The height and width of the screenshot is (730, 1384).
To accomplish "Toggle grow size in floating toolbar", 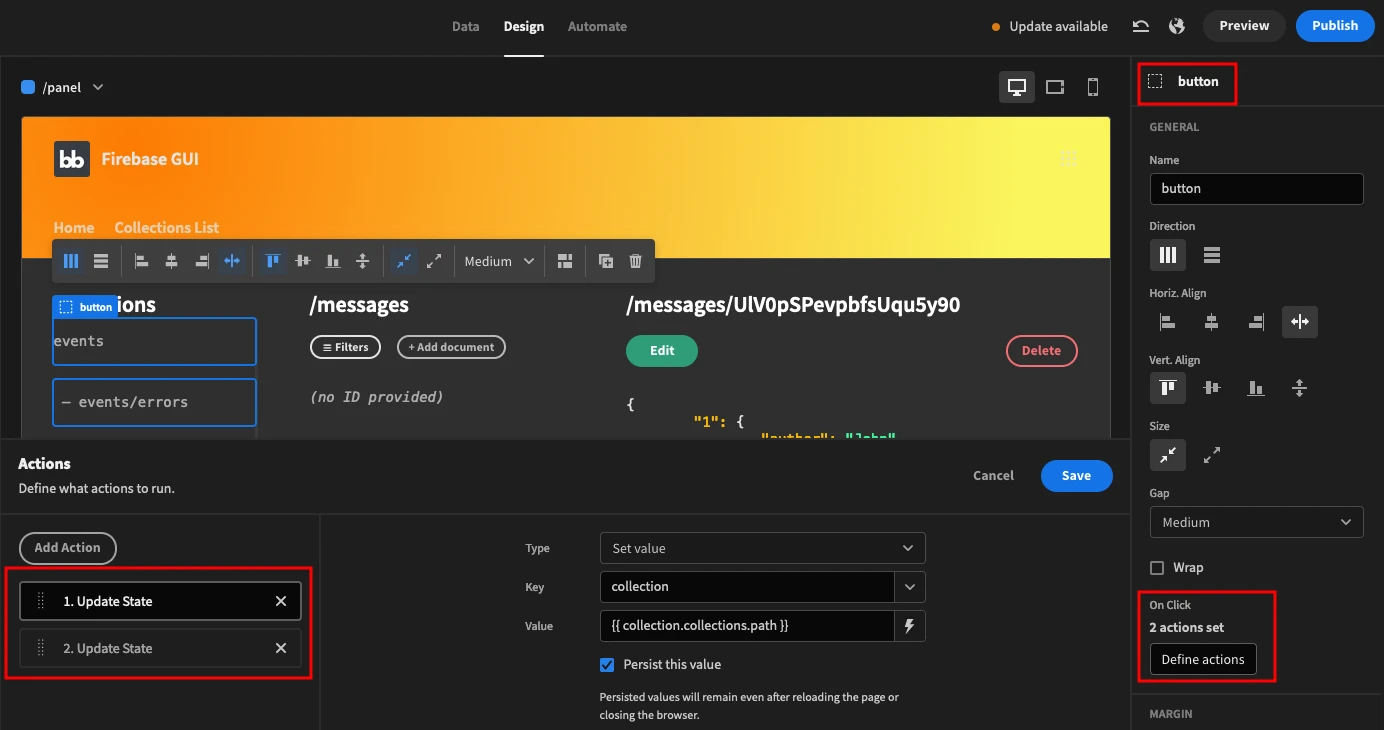I will click(434, 261).
